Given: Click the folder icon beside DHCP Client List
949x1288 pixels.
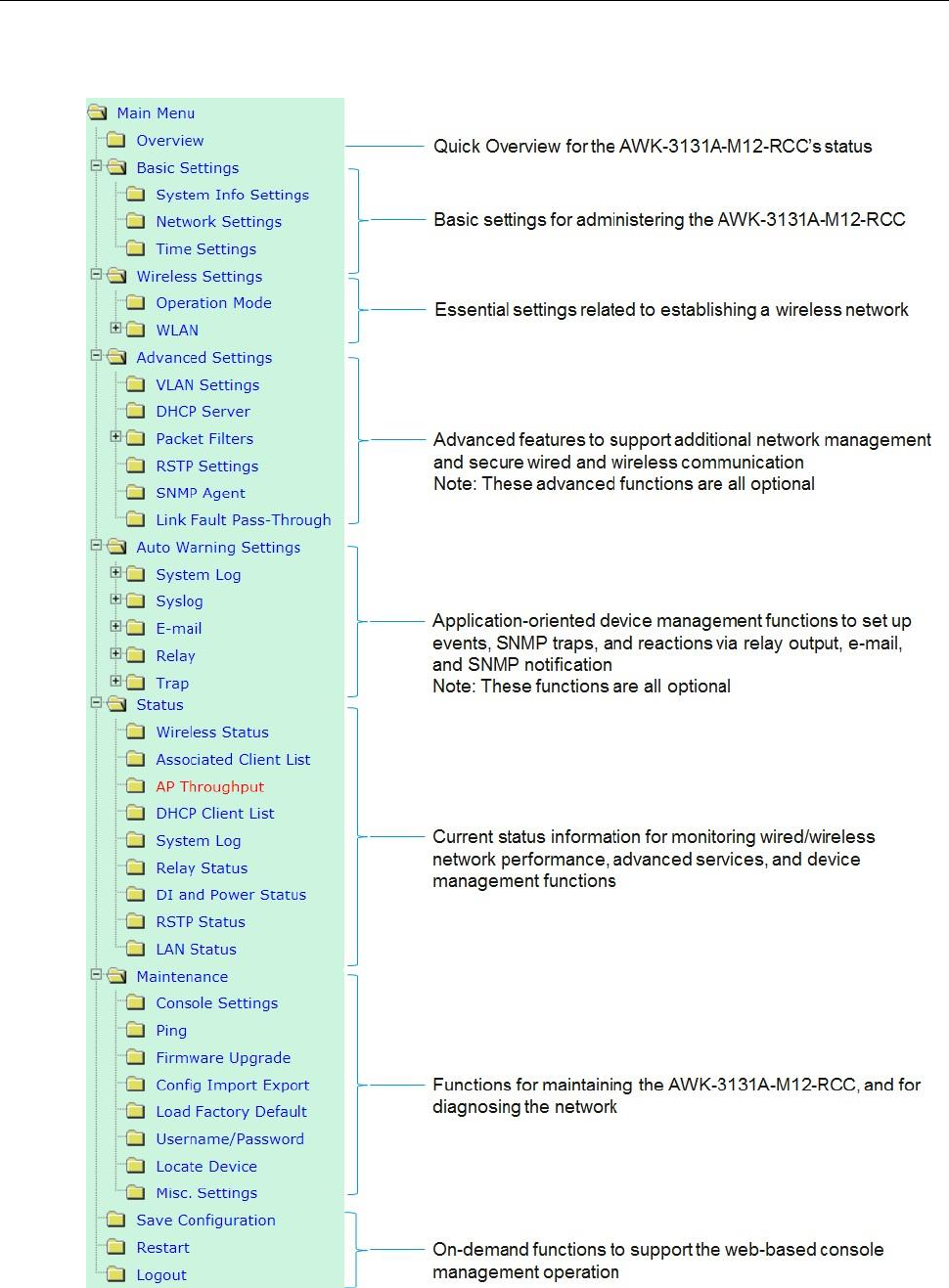Looking at the screenshot, I should pos(136,813).
